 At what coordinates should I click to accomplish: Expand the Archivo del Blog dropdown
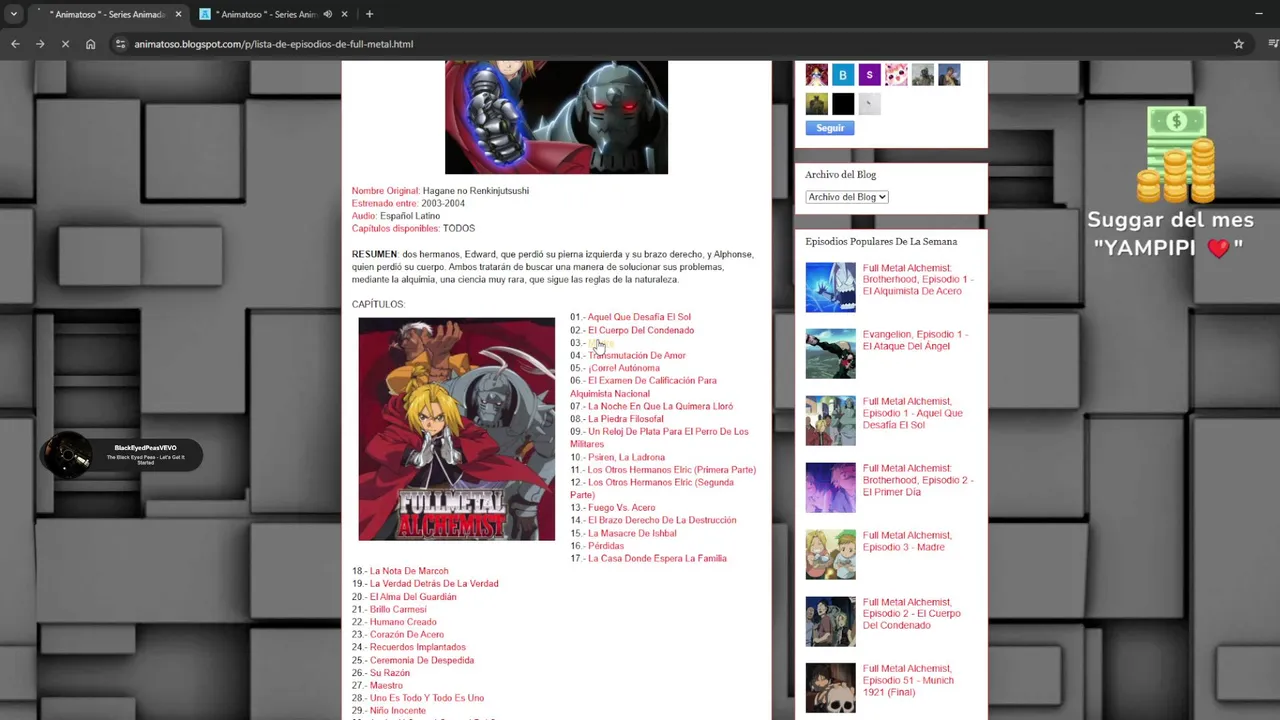847,197
